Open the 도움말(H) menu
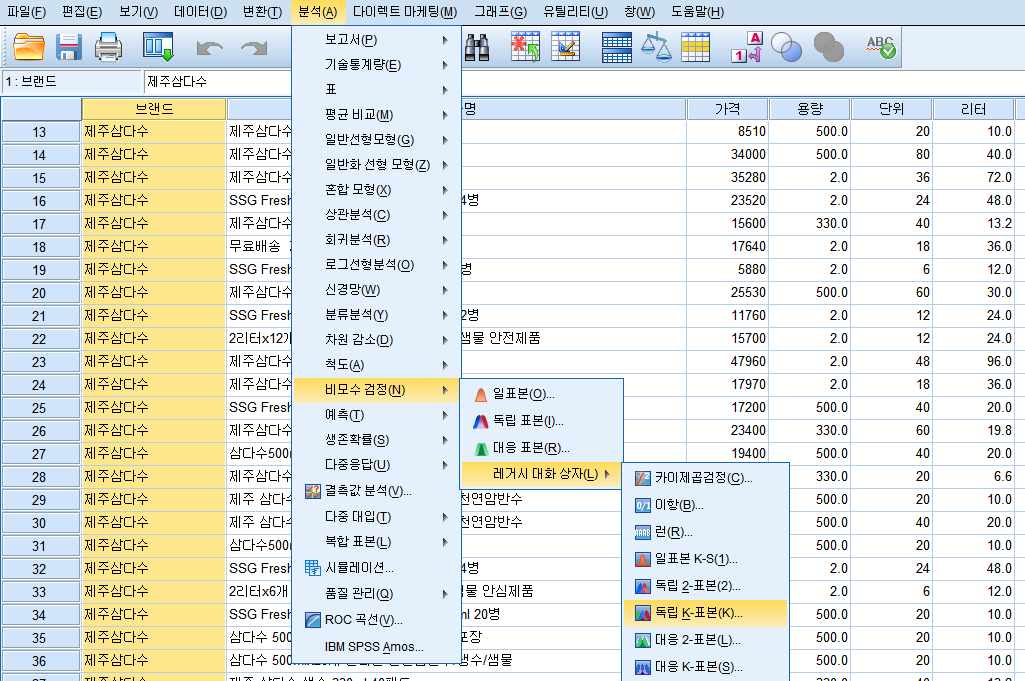 (x=697, y=12)
